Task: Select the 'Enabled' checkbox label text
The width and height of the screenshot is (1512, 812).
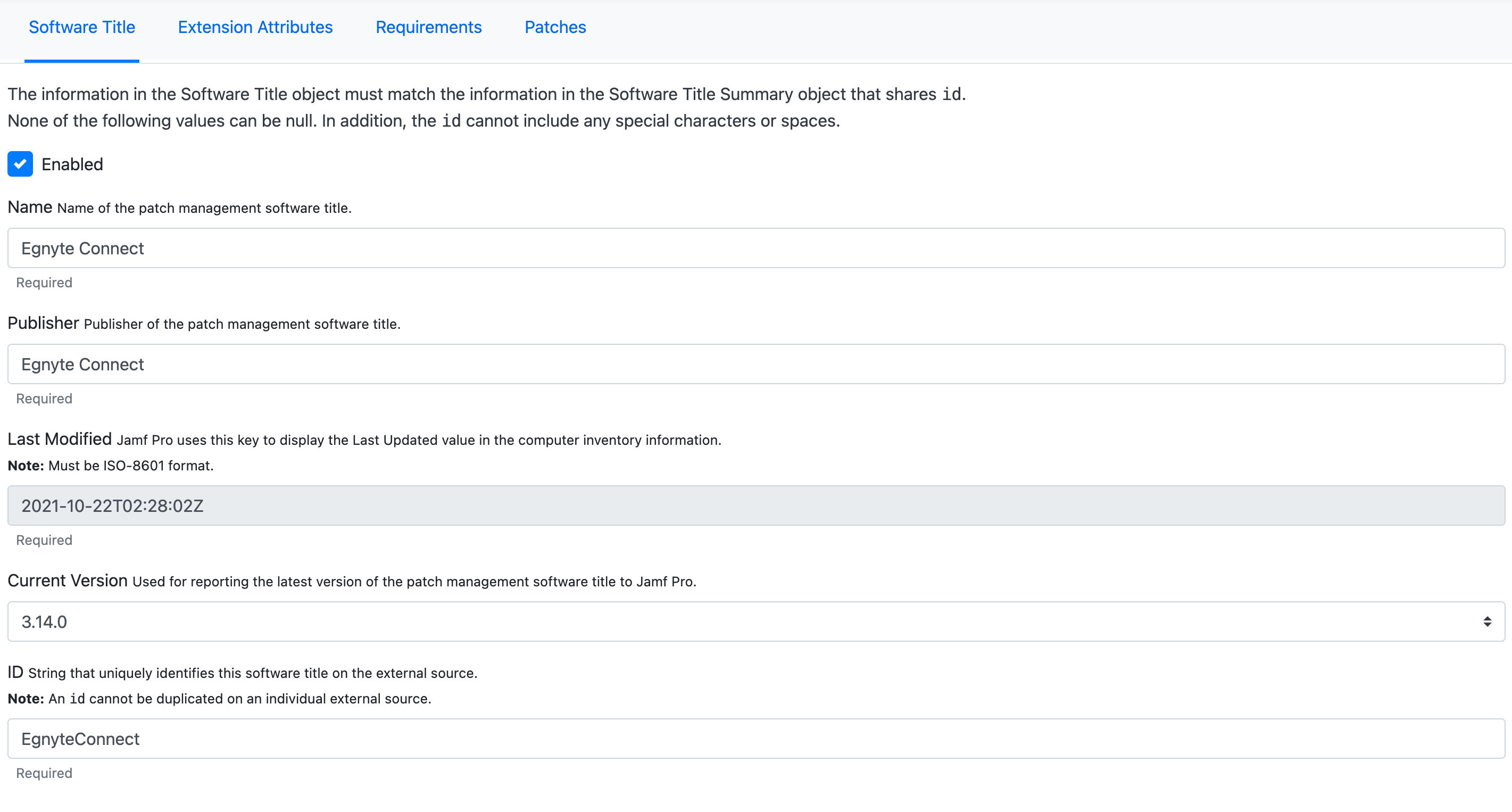Action: [72, 164]
